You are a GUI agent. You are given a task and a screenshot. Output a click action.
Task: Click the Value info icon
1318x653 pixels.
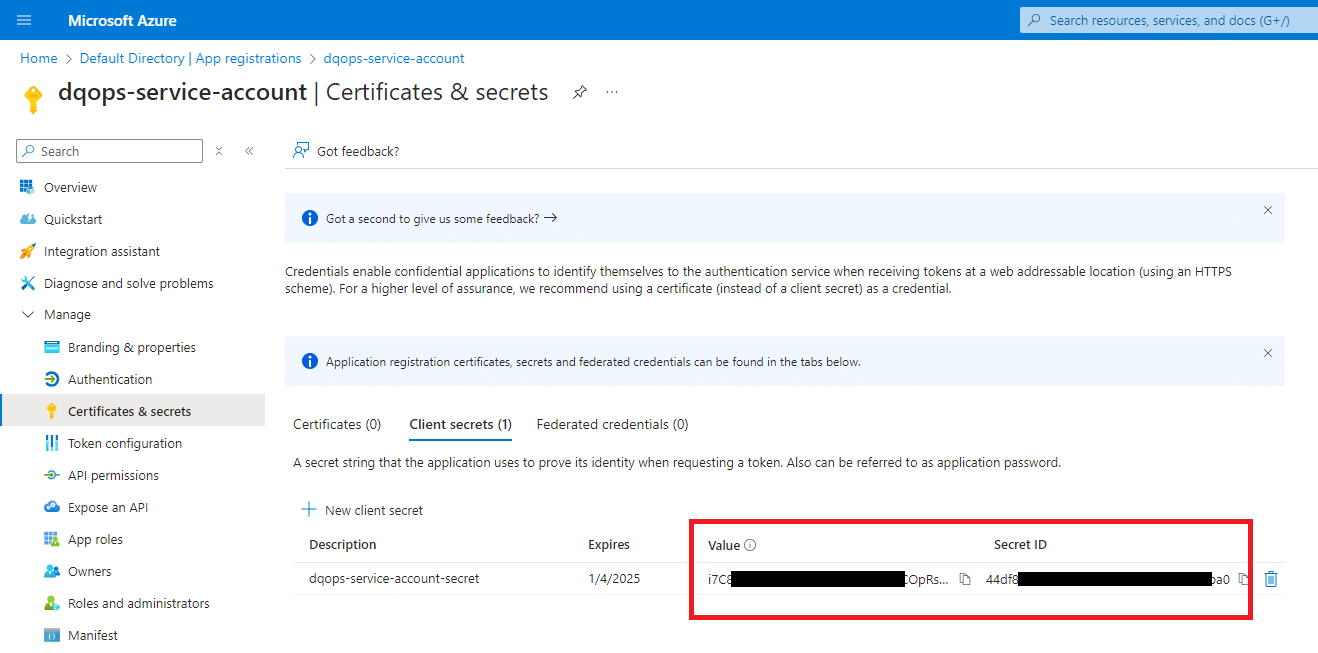(750, 545)
